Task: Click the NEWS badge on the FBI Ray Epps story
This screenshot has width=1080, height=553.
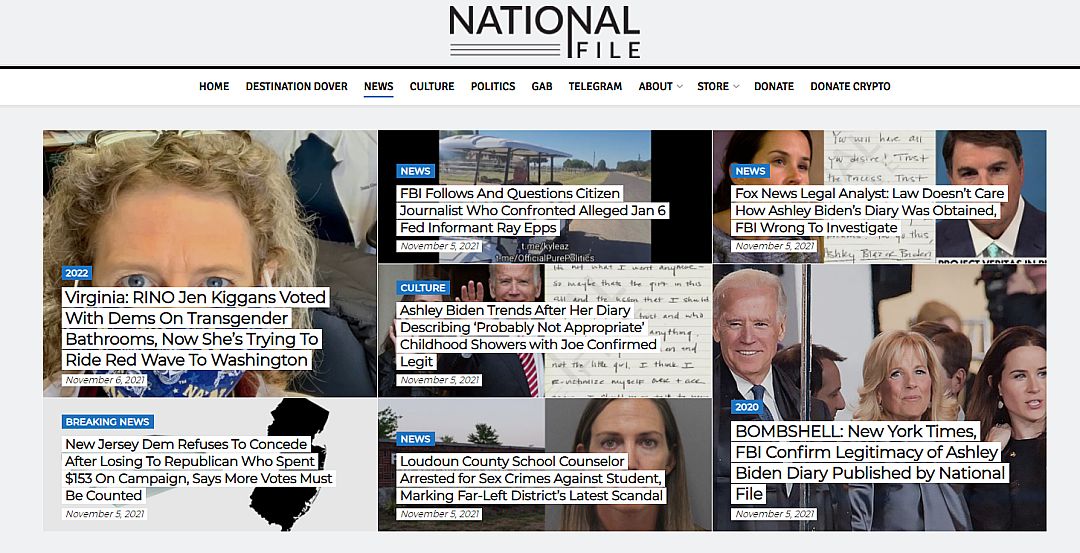Action: pos(415,171)
